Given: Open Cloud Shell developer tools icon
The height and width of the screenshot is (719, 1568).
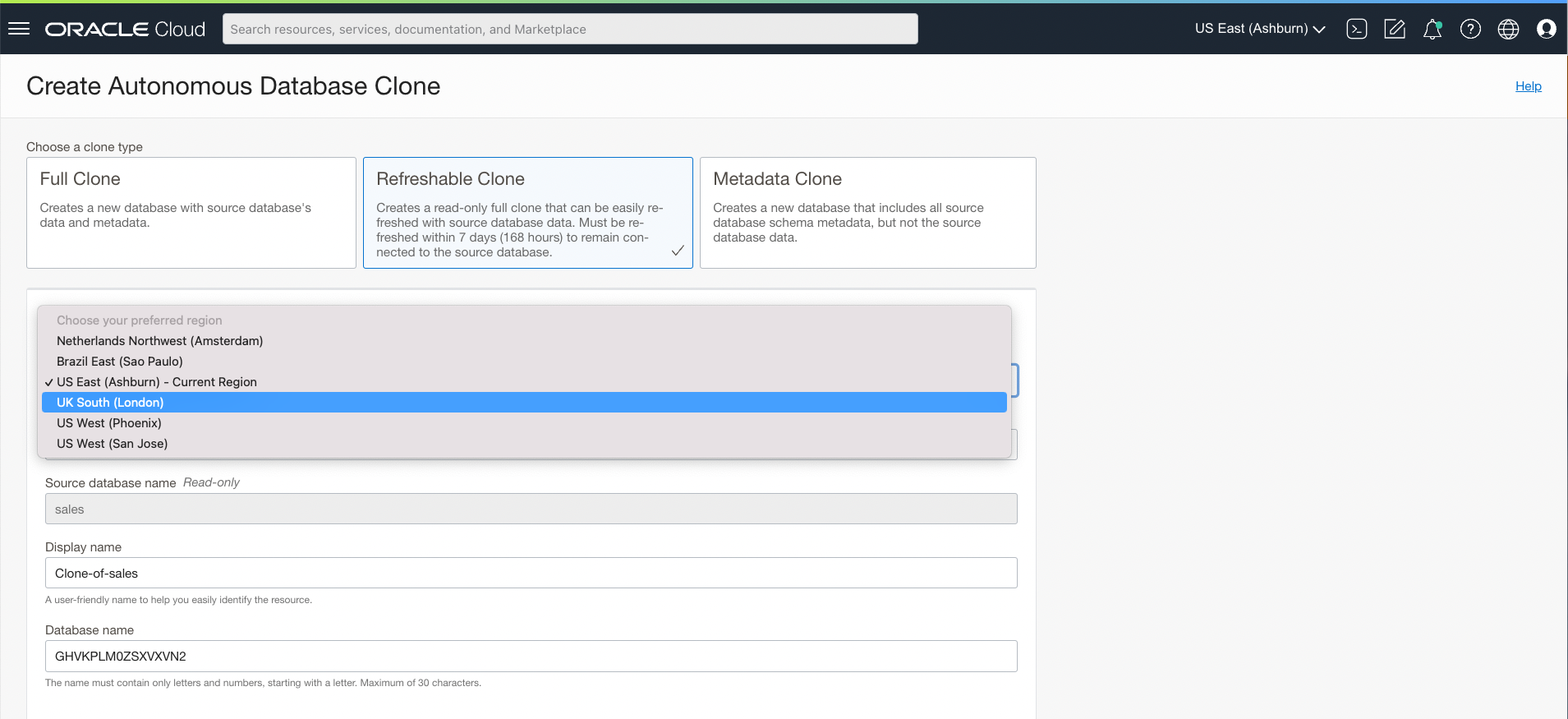Looking at the screenshot, I should 1357,30.
